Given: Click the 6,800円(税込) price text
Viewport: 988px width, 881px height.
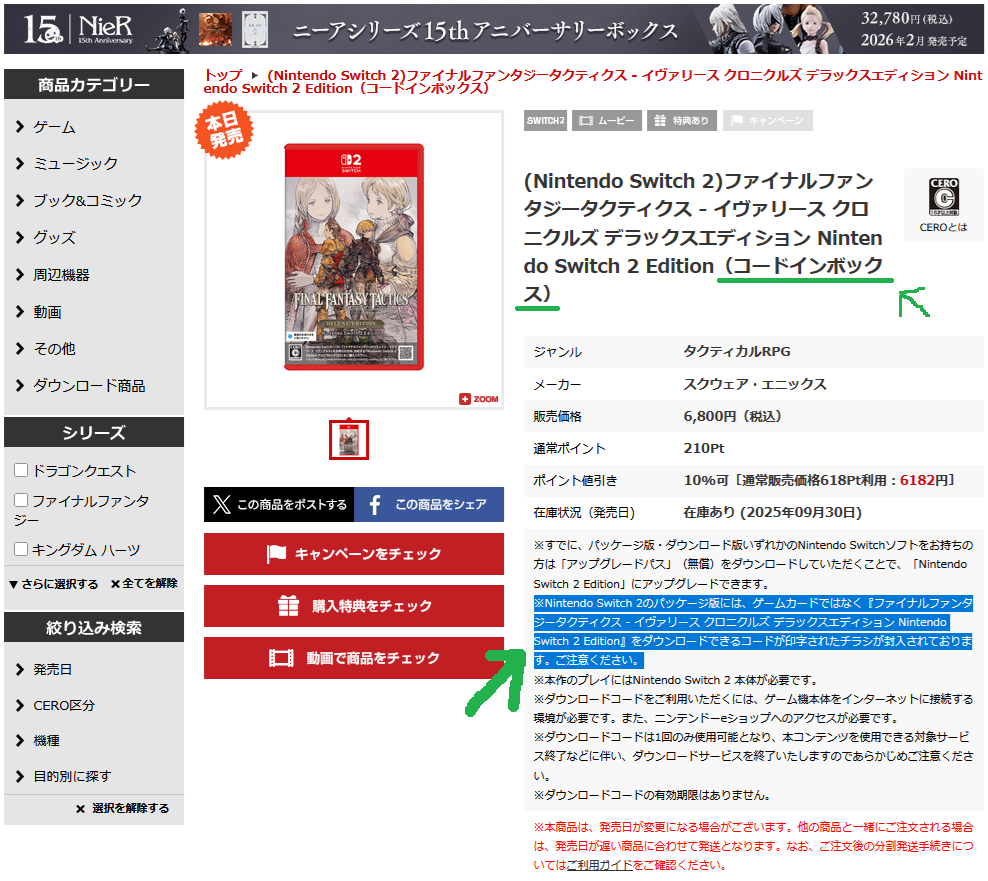Looking at the screenshot, I should (732, 417).
